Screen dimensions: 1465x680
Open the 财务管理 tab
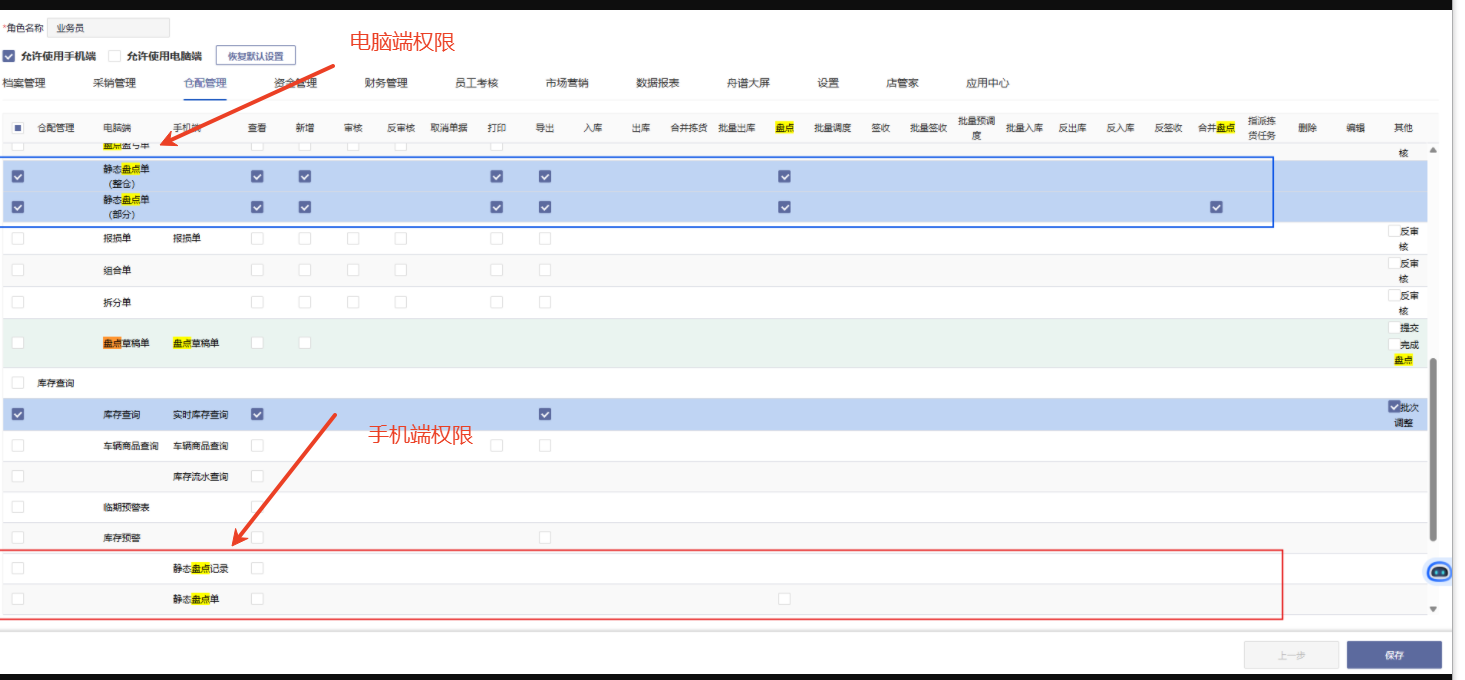386,83
